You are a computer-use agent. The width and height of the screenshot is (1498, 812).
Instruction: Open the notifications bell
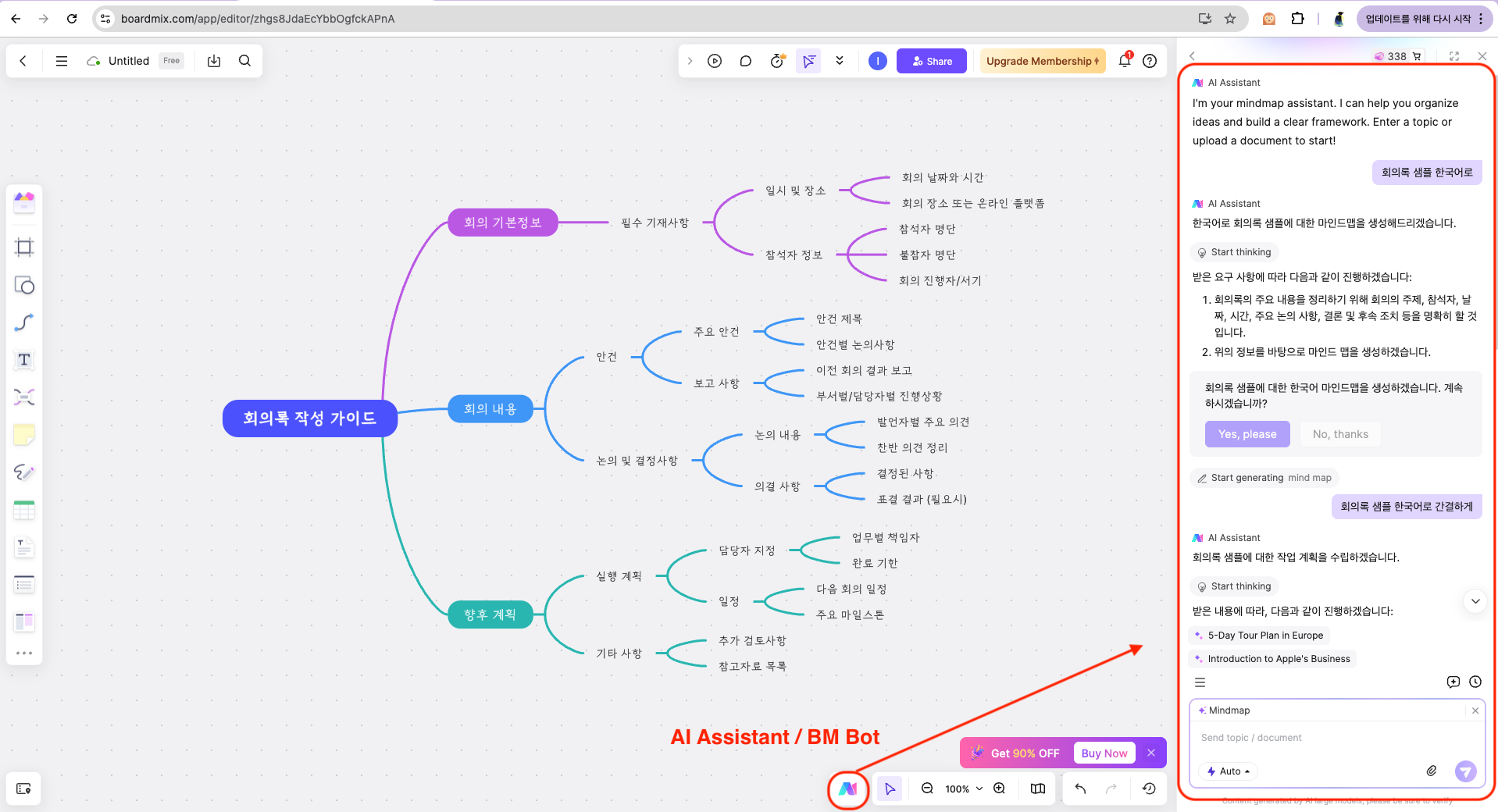pos(1124,60)
